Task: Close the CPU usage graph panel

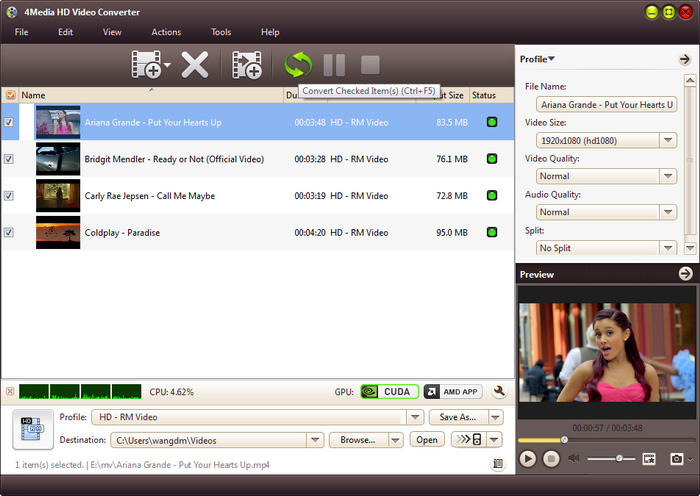Action: pyautogui.click(x=10, y=392)
